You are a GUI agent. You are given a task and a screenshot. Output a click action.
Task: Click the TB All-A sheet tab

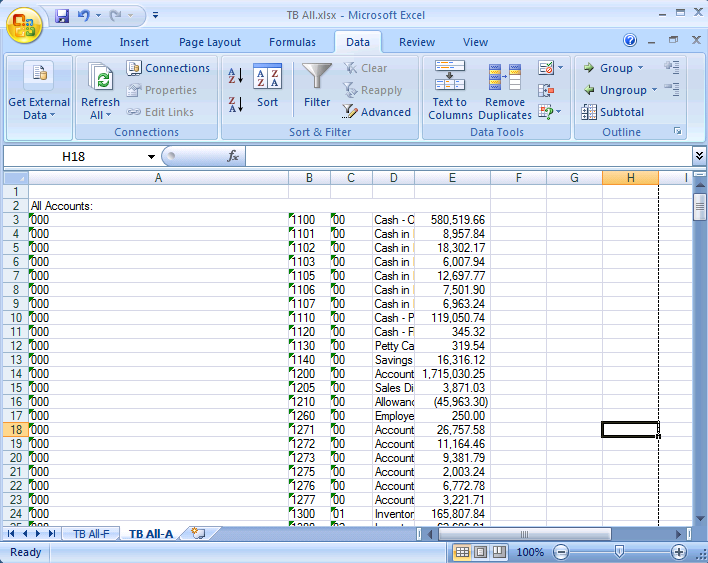pyautogui.click(x=151, y=534)
